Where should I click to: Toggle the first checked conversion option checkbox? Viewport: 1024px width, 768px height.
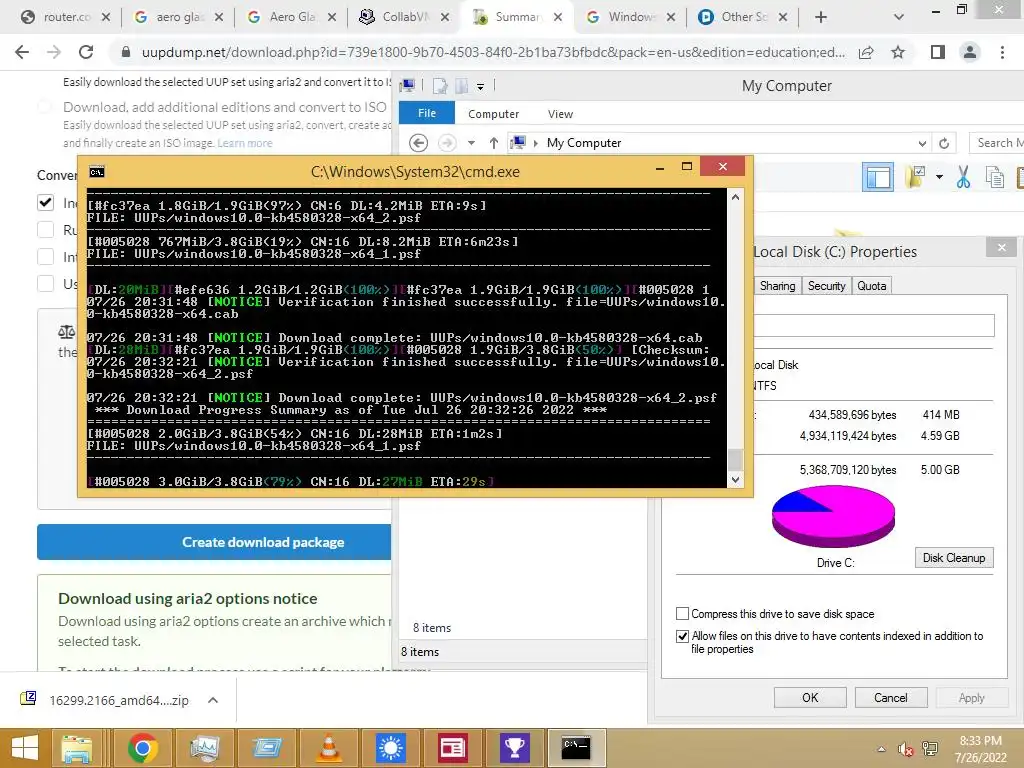coord(46,202)
